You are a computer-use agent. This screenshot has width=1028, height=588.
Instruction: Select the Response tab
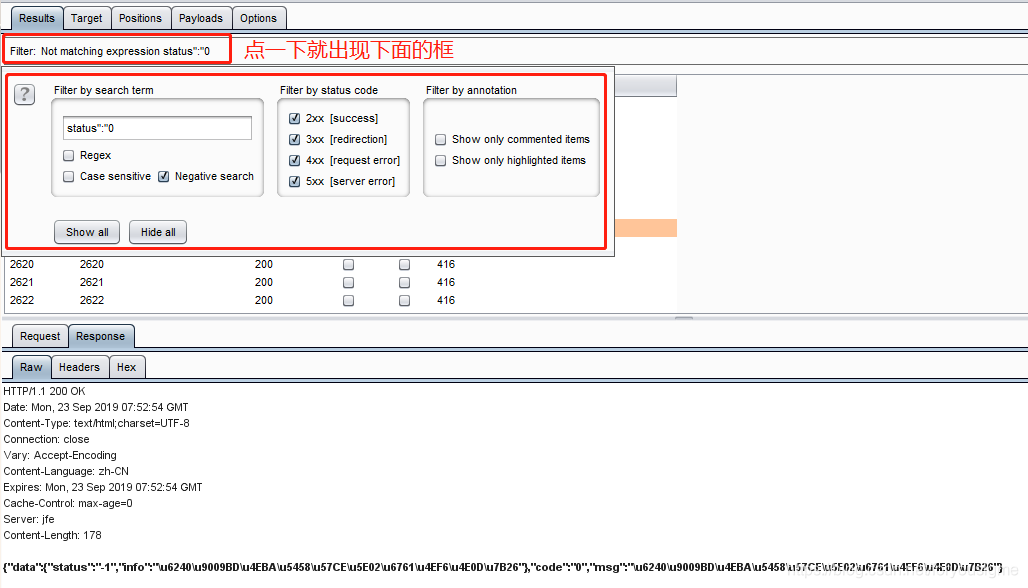(x=100, y=336)
